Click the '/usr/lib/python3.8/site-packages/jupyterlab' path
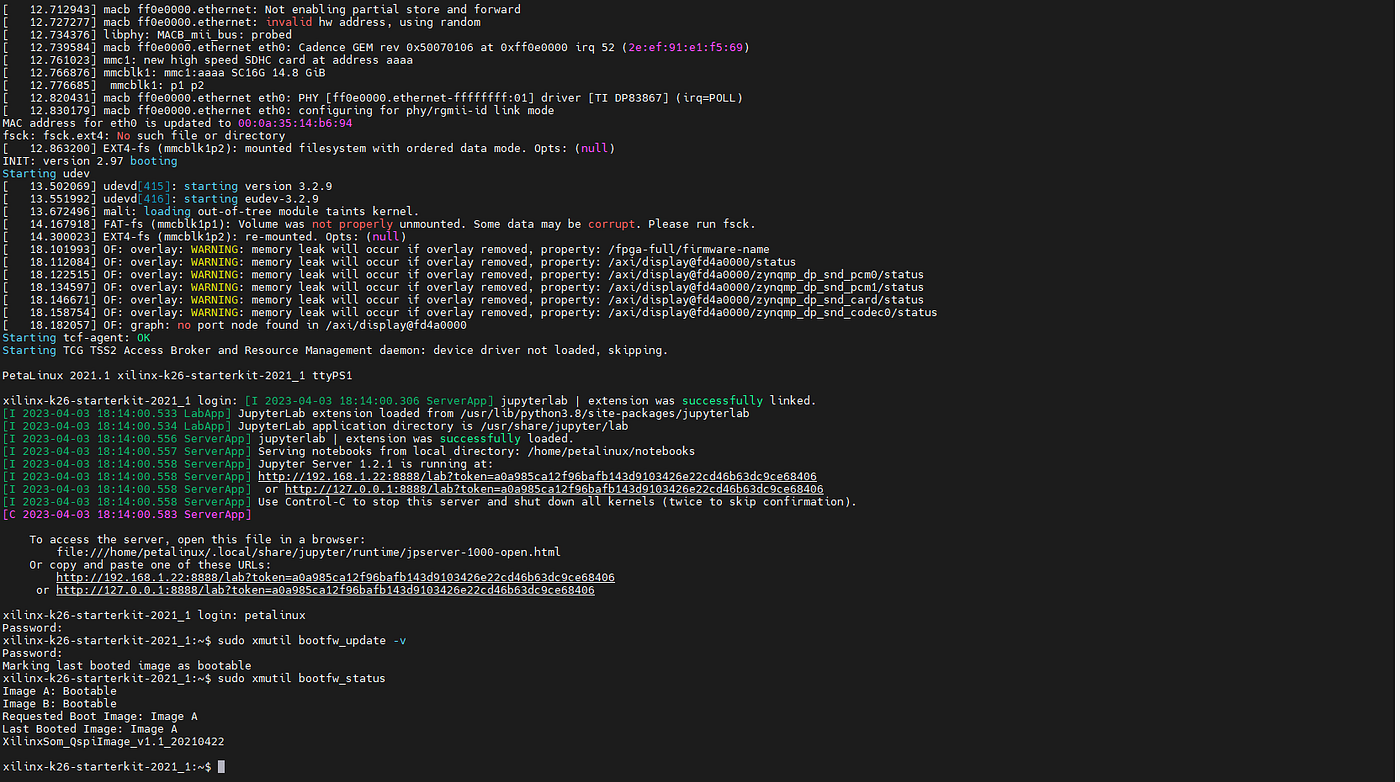The height and width of the screenshot is (782, 1400). [x=605, y=414]
